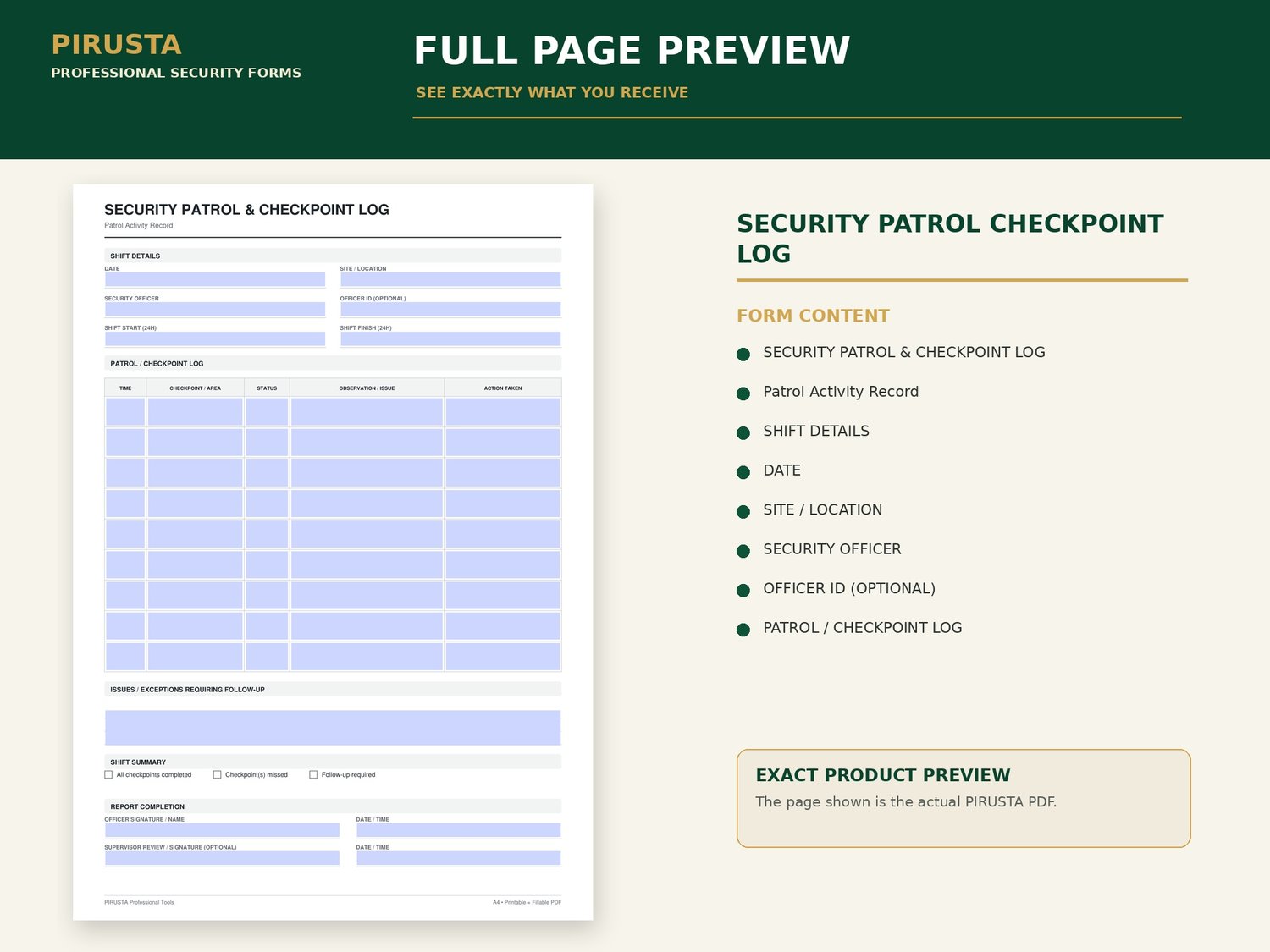
Task: Click the OFFICER ID (OPTIONAL) input field
Action: pyautogui.click(x=450, y=309)
